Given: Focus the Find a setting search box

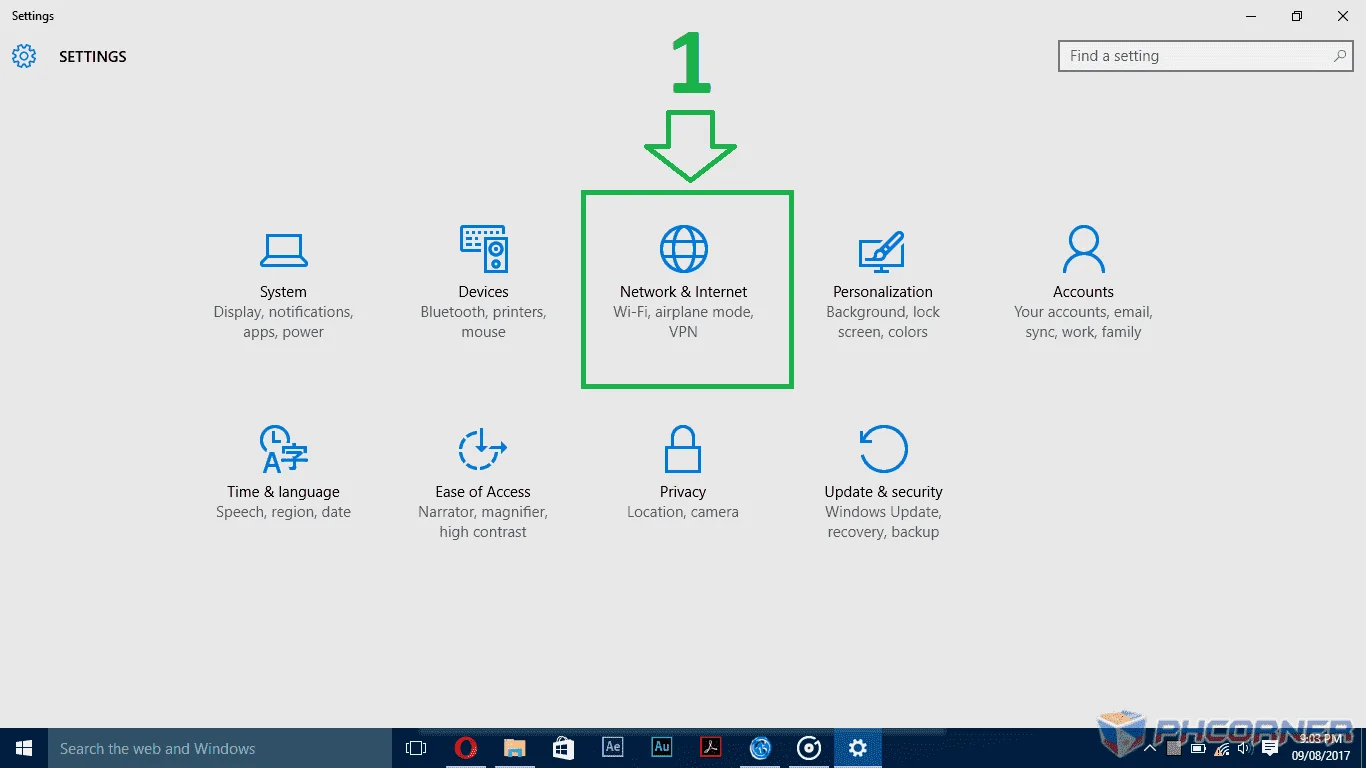Looking at the screenshot, I should point(1206,56).
